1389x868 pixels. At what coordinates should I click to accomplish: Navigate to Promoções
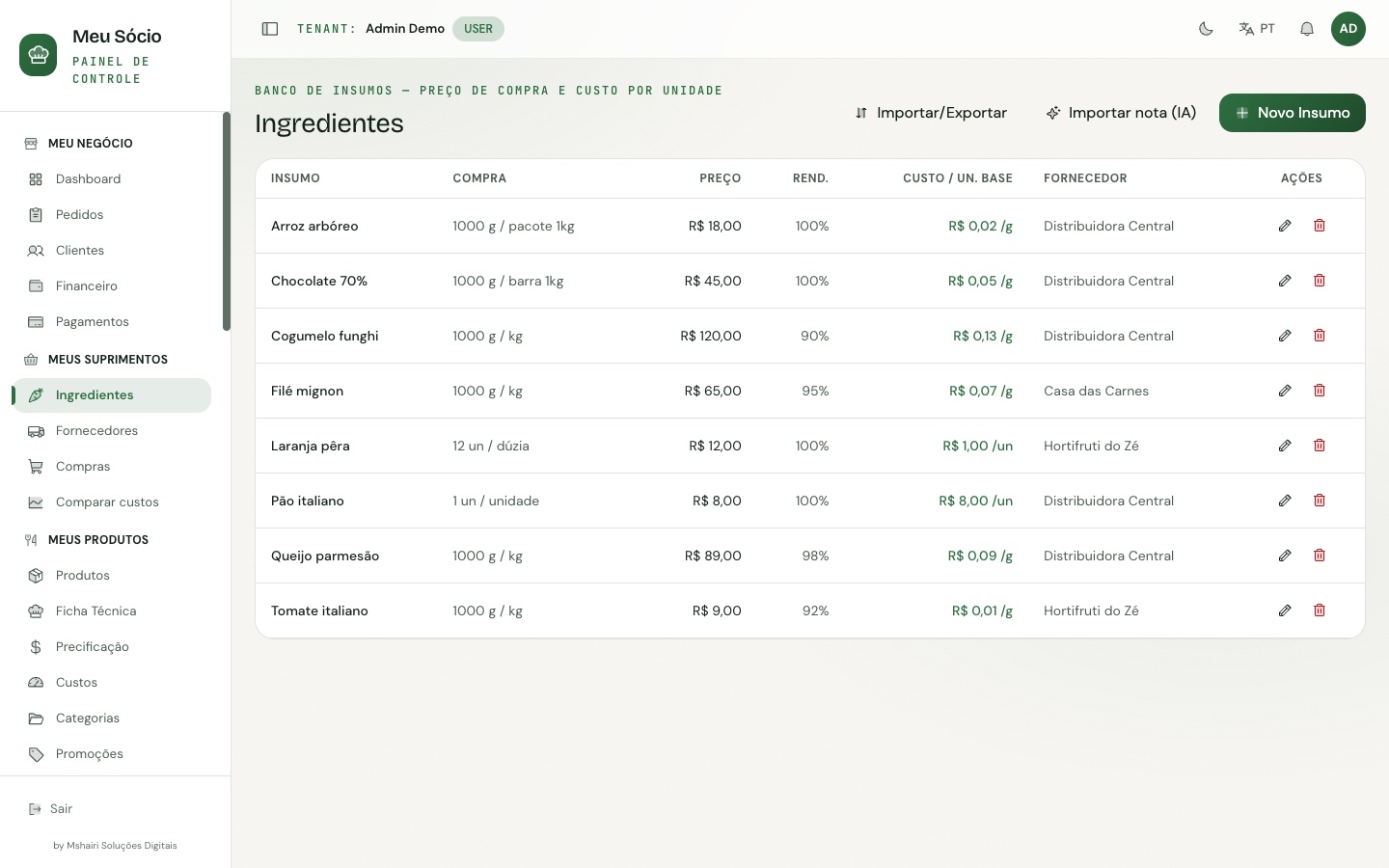(112, 754)
